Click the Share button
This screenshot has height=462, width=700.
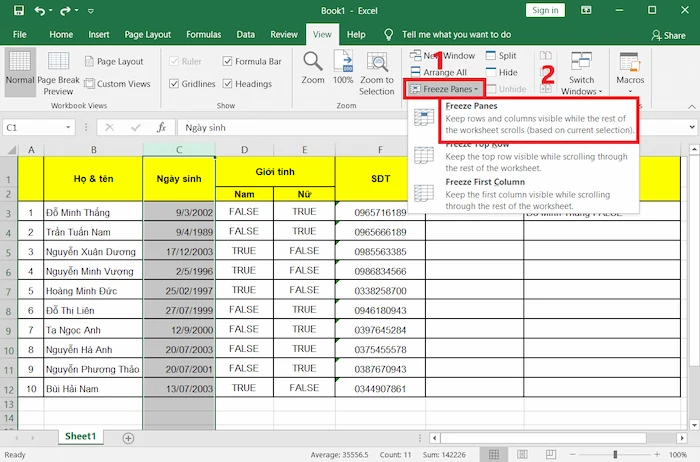(x=668, y=35)
